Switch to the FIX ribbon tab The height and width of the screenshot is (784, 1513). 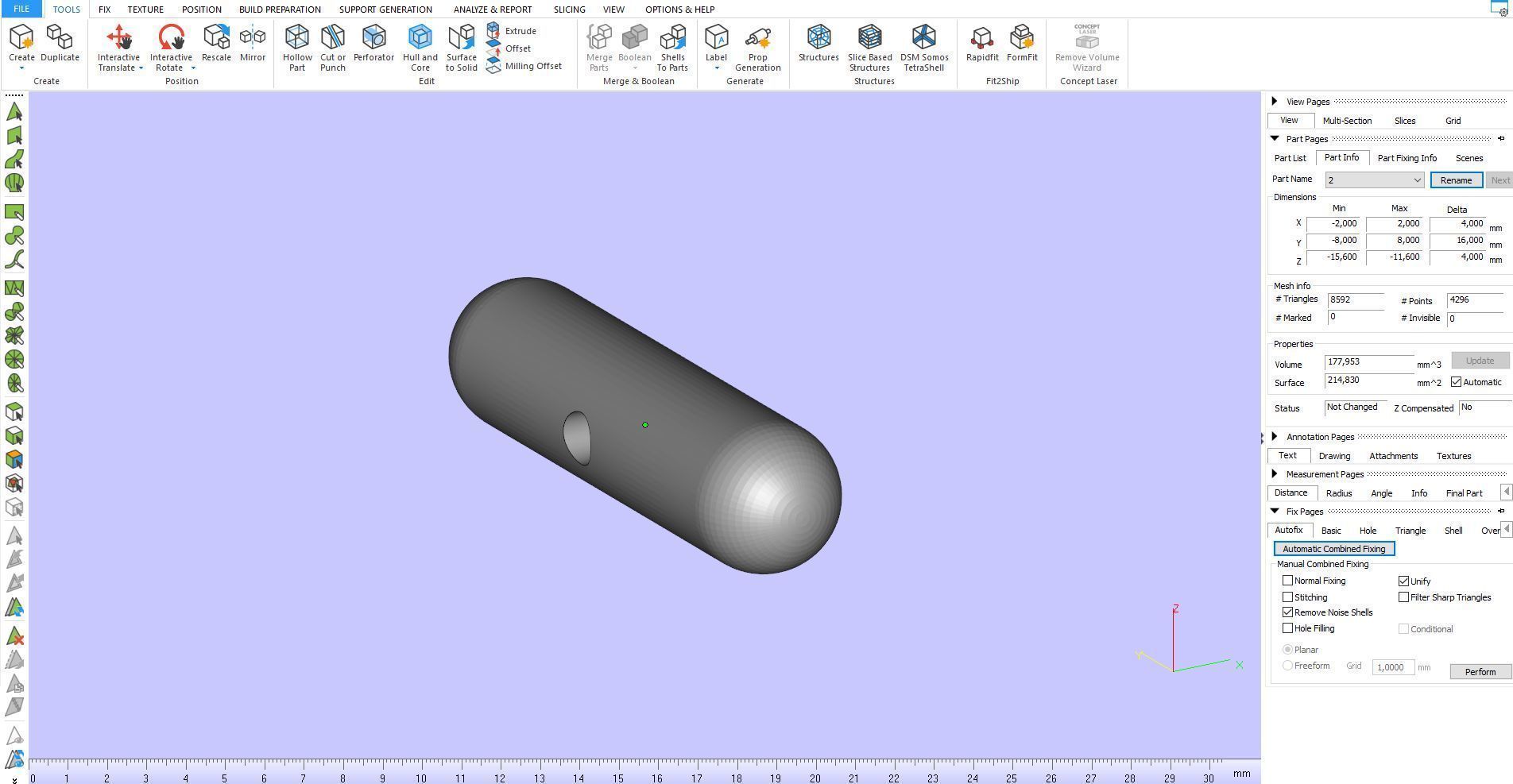[104, 10]
